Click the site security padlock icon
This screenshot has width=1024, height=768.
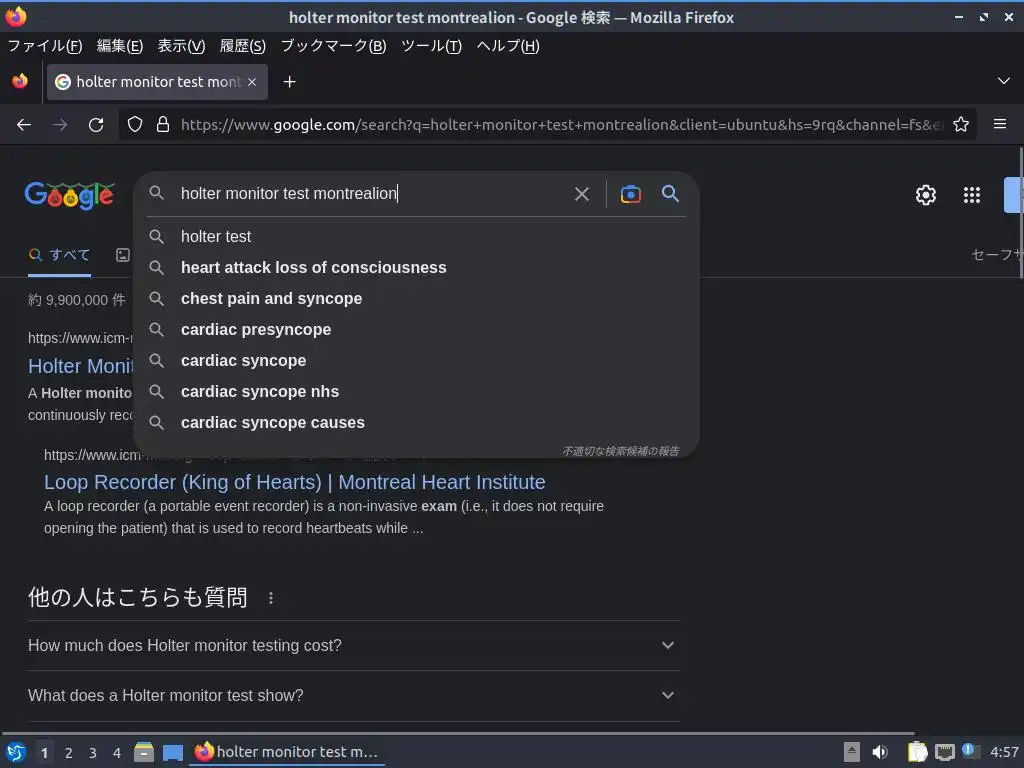tap(163, 124)
